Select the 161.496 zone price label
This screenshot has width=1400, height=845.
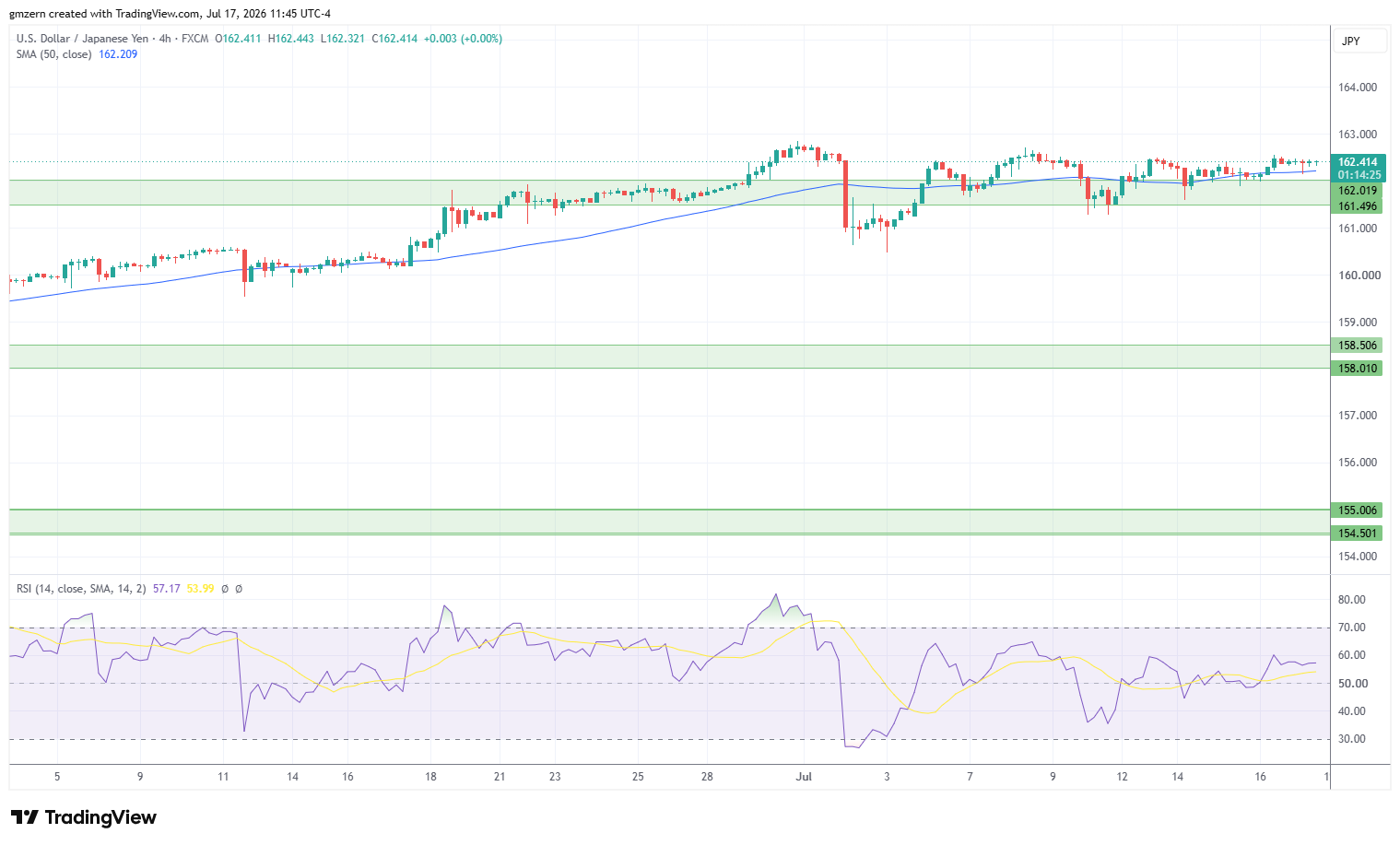tap(1357, 206)
